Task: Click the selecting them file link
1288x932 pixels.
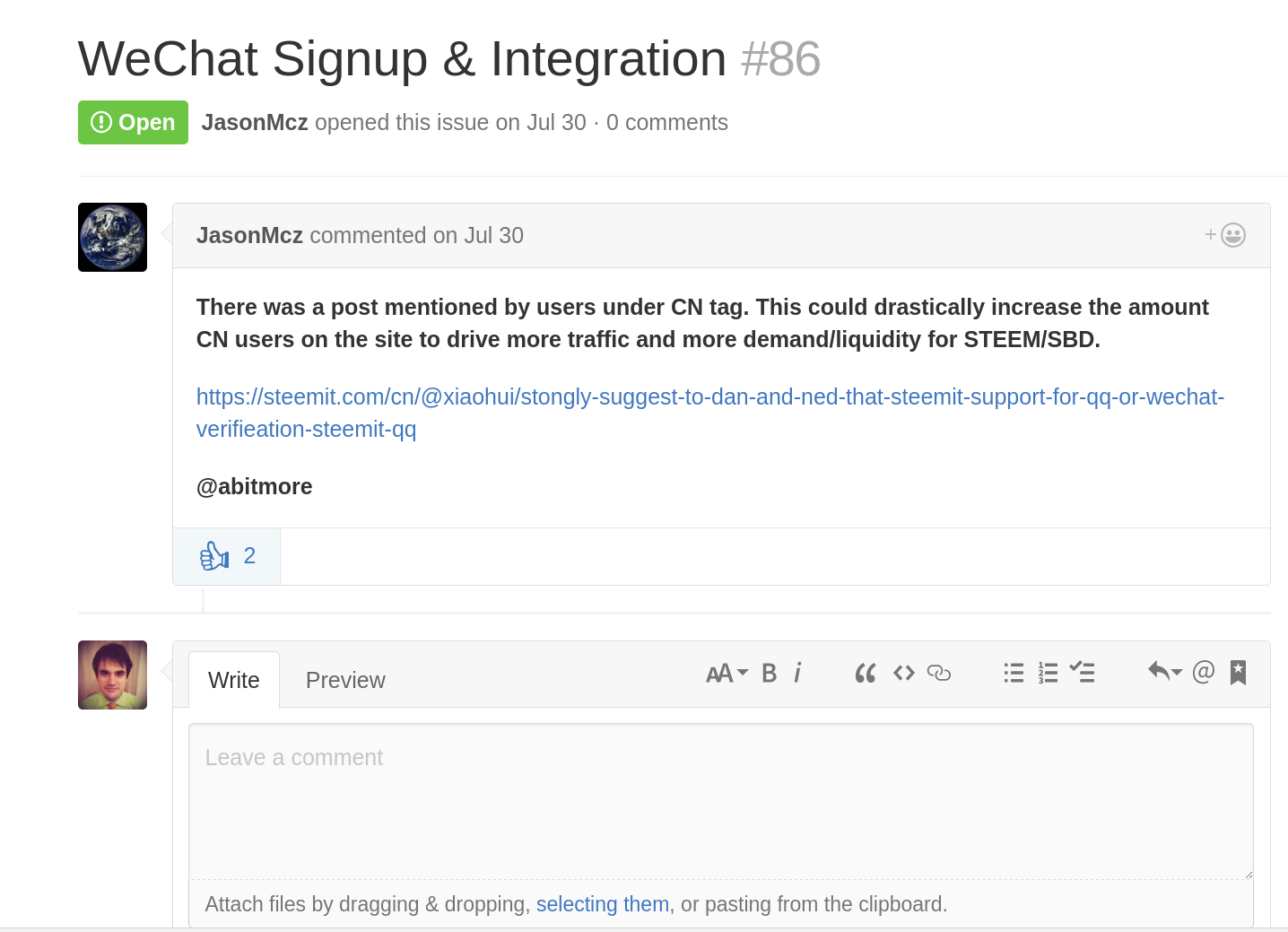Action: point(603,904)
